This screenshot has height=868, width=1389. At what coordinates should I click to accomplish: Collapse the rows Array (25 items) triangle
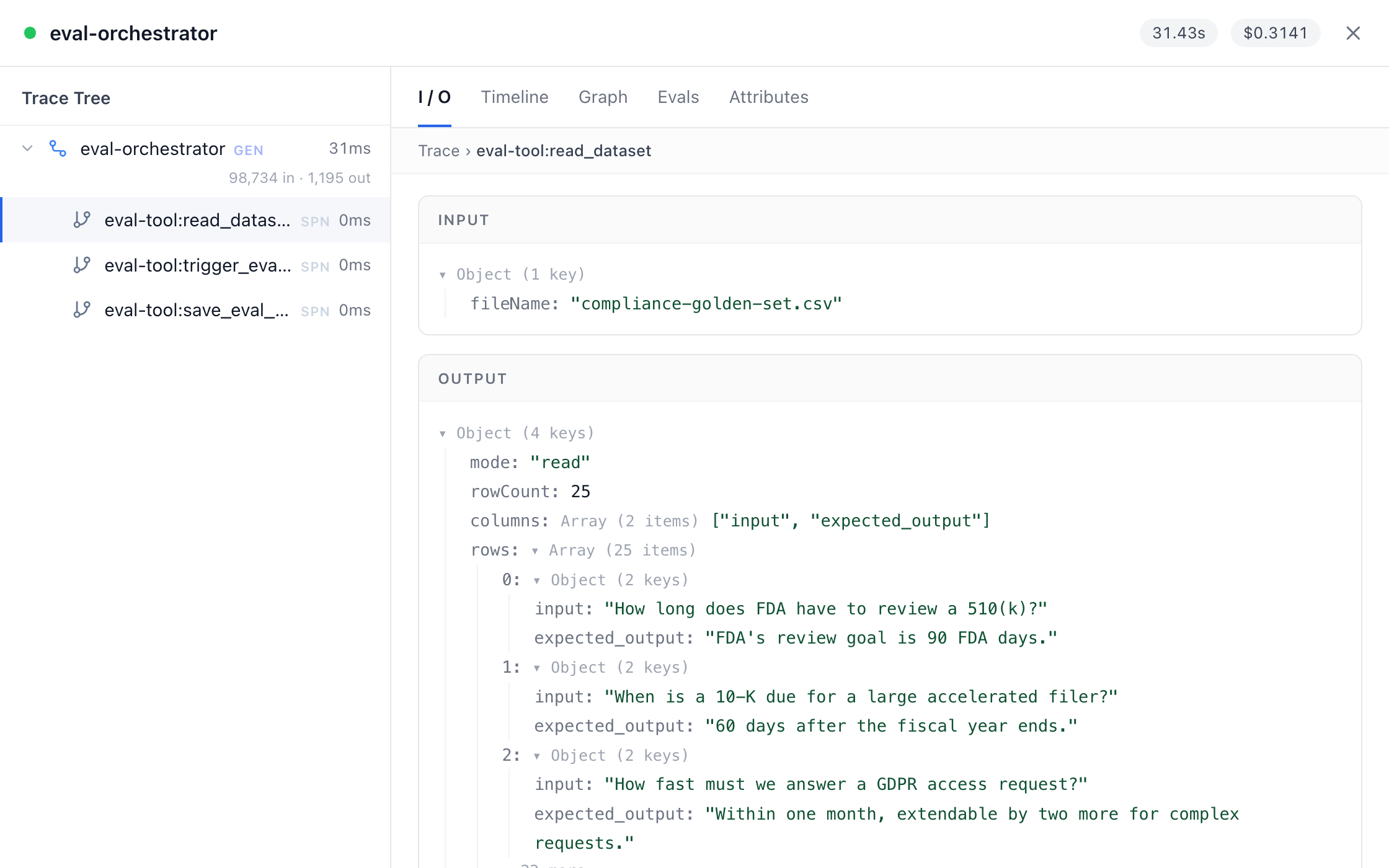535,551
